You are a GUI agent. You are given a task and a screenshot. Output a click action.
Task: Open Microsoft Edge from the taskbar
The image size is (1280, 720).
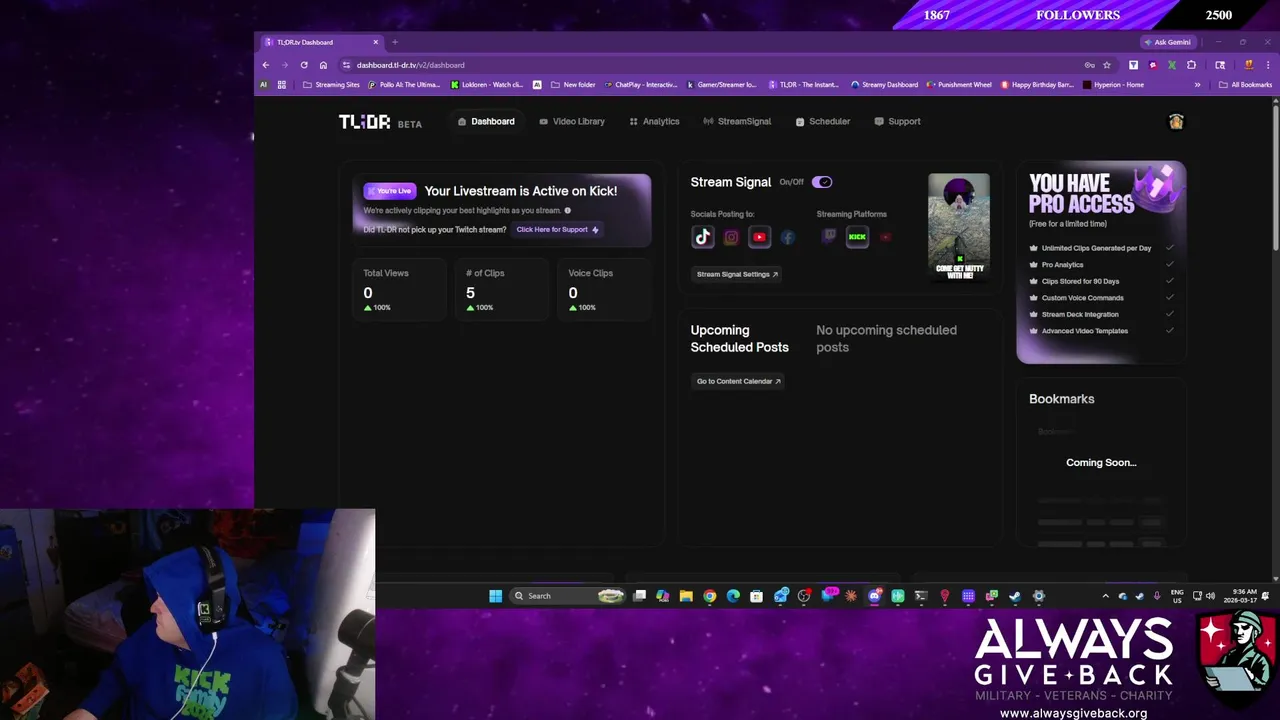pos(733,596)
